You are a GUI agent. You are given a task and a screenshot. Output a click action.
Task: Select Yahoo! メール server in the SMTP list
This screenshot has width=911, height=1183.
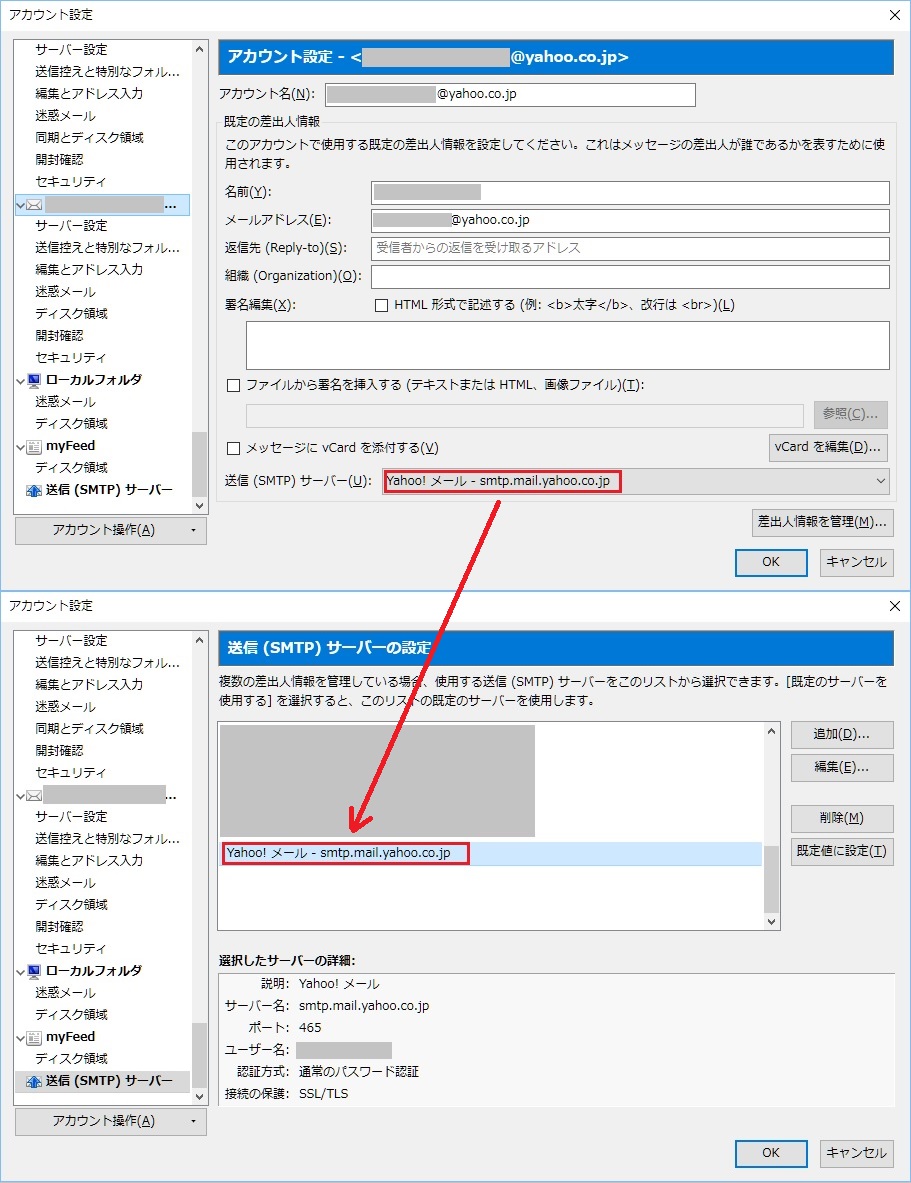pyautogui.click(x=338, y=853)
